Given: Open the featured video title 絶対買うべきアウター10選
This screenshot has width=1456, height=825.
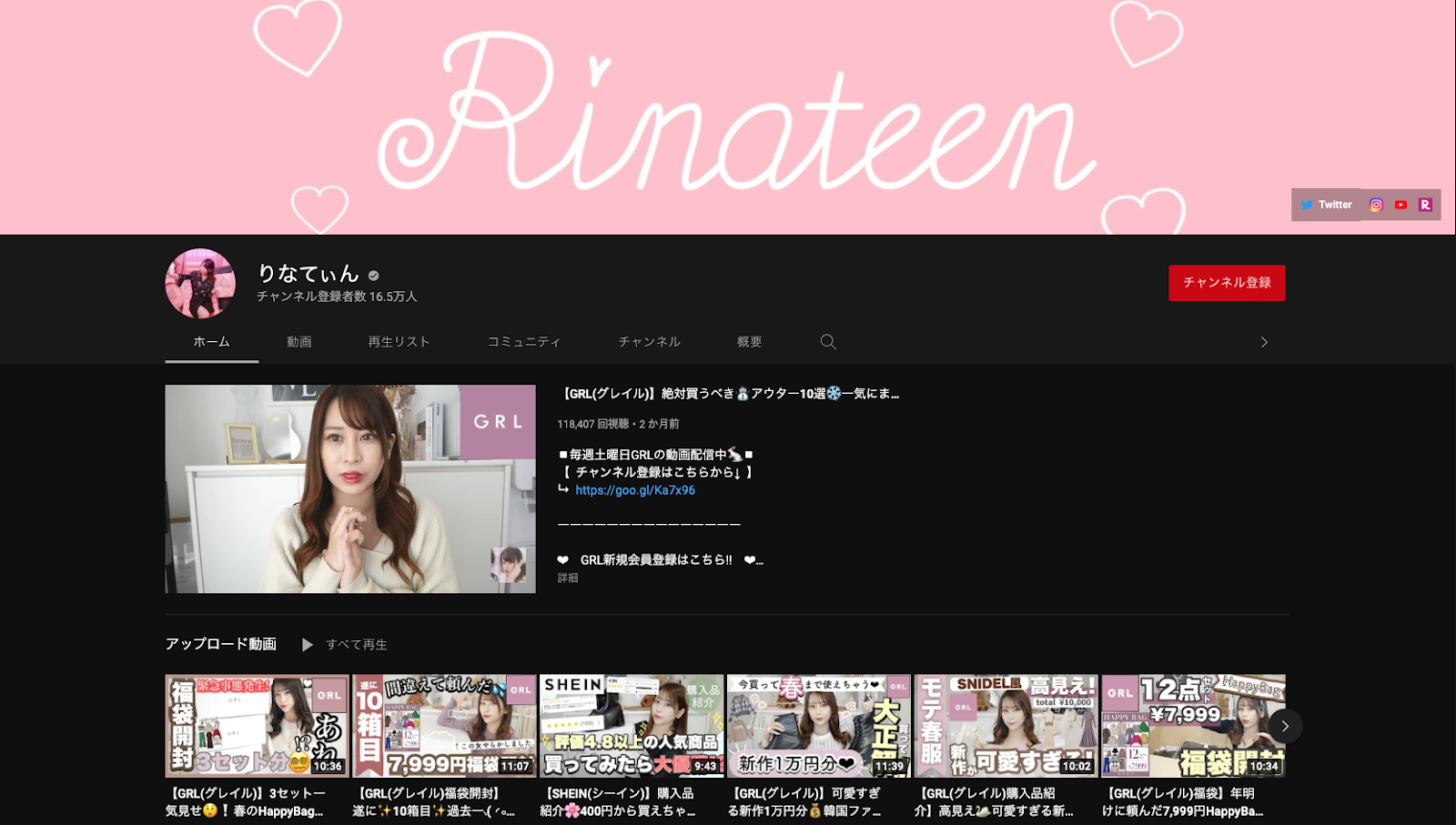Looking at the screenshot, I should click(x=728, y=394).
